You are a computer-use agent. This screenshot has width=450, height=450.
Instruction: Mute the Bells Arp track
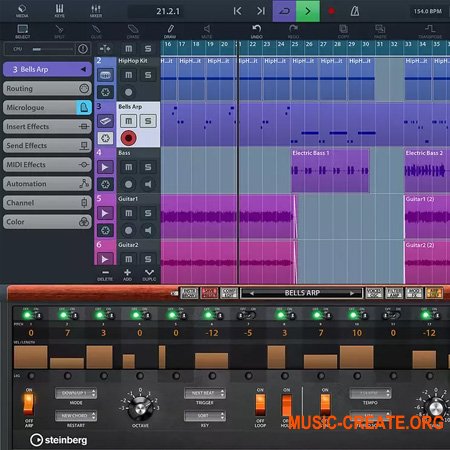click(x=128, y=121)
